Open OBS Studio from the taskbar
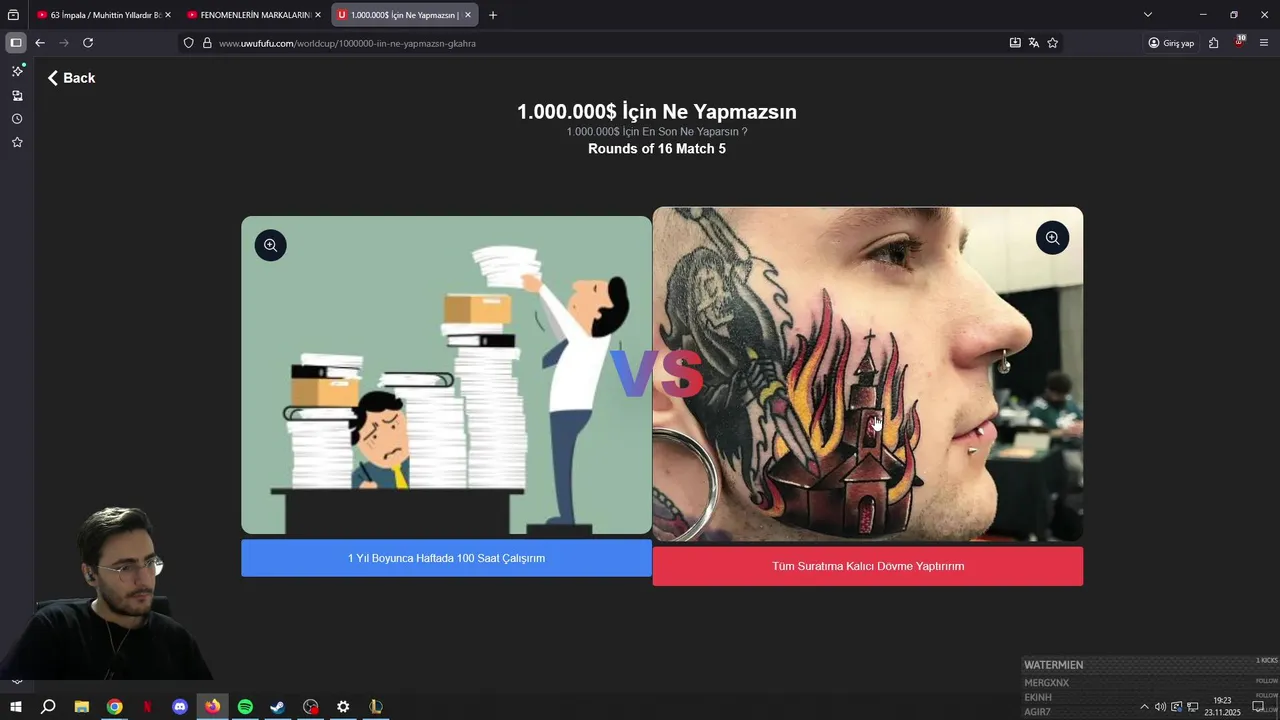This screenshot has height=720, width=1280. point(310,707)
